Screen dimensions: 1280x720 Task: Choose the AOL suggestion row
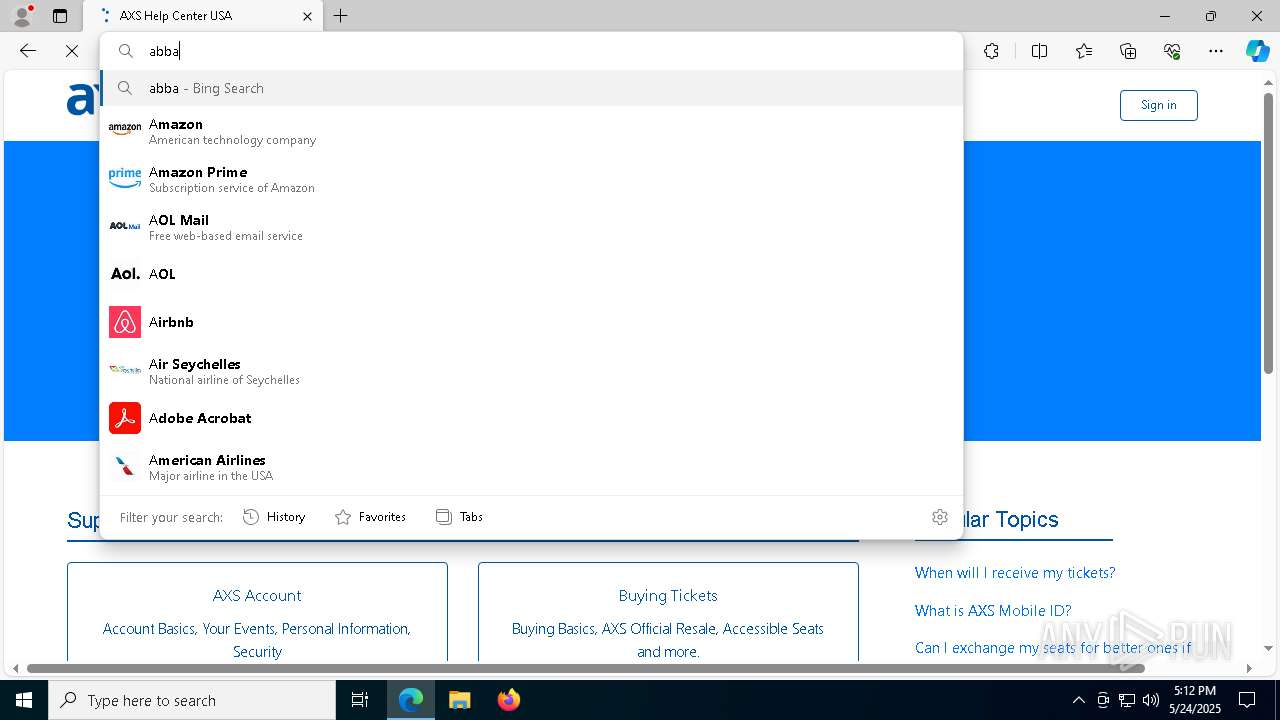531,274
